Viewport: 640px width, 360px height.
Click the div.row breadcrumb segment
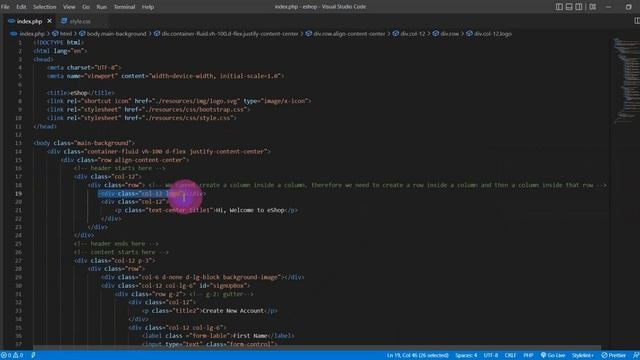tap(449, 34)
